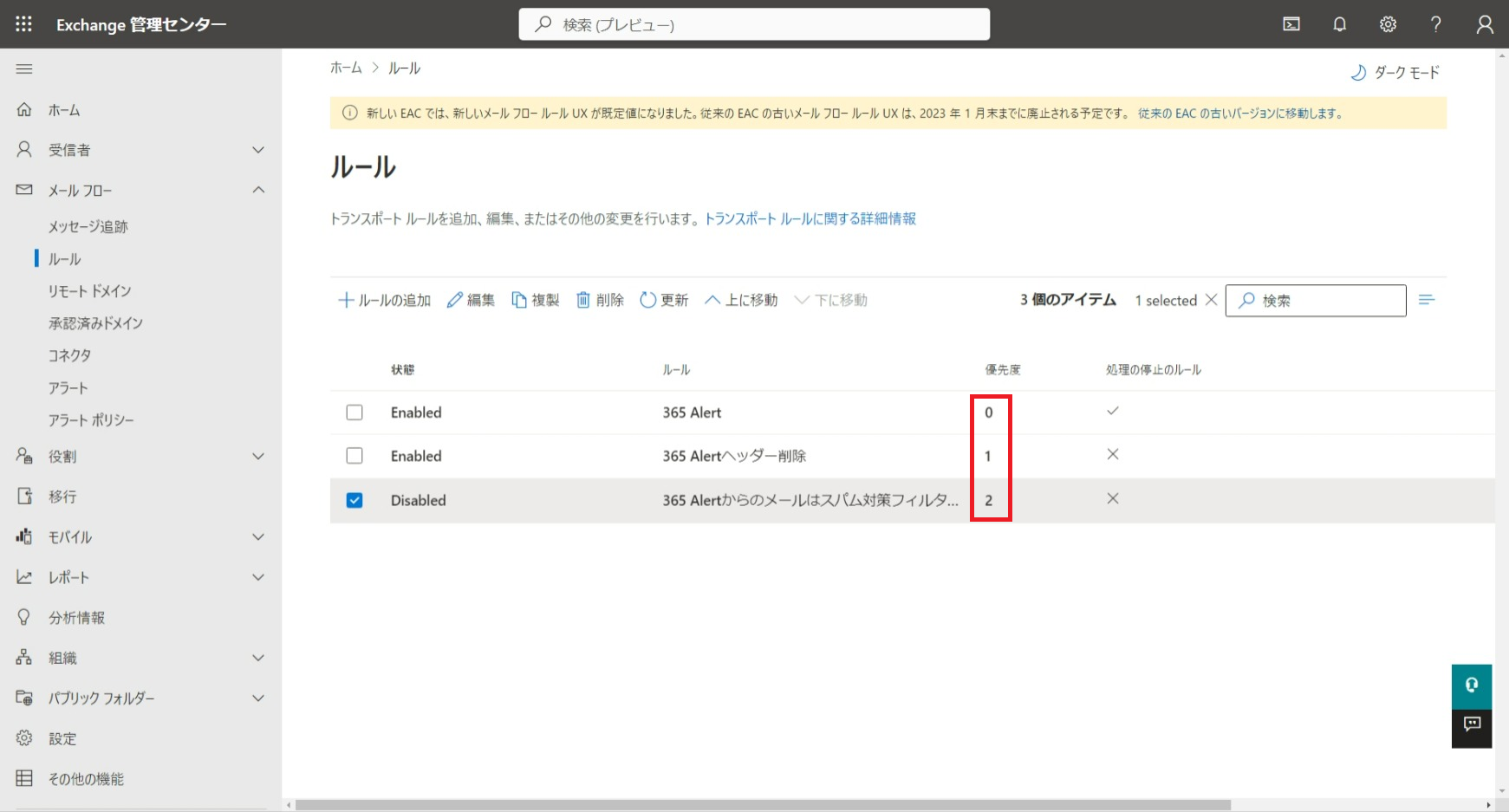Open the notifications bell icon

[1339, 24]
